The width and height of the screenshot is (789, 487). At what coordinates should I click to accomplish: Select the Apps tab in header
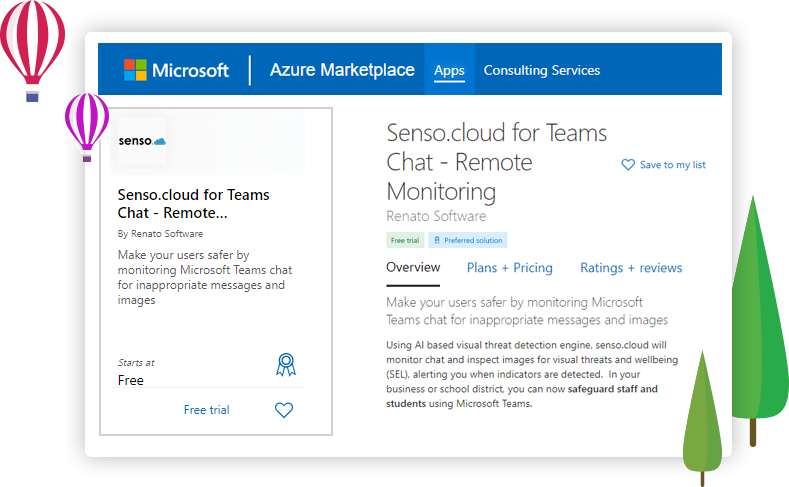pyautogui.click(x=449, y=70)
